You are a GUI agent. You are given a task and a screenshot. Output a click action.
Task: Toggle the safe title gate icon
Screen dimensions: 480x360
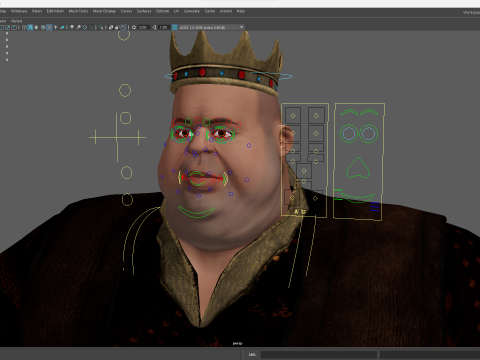click(14, 27)
